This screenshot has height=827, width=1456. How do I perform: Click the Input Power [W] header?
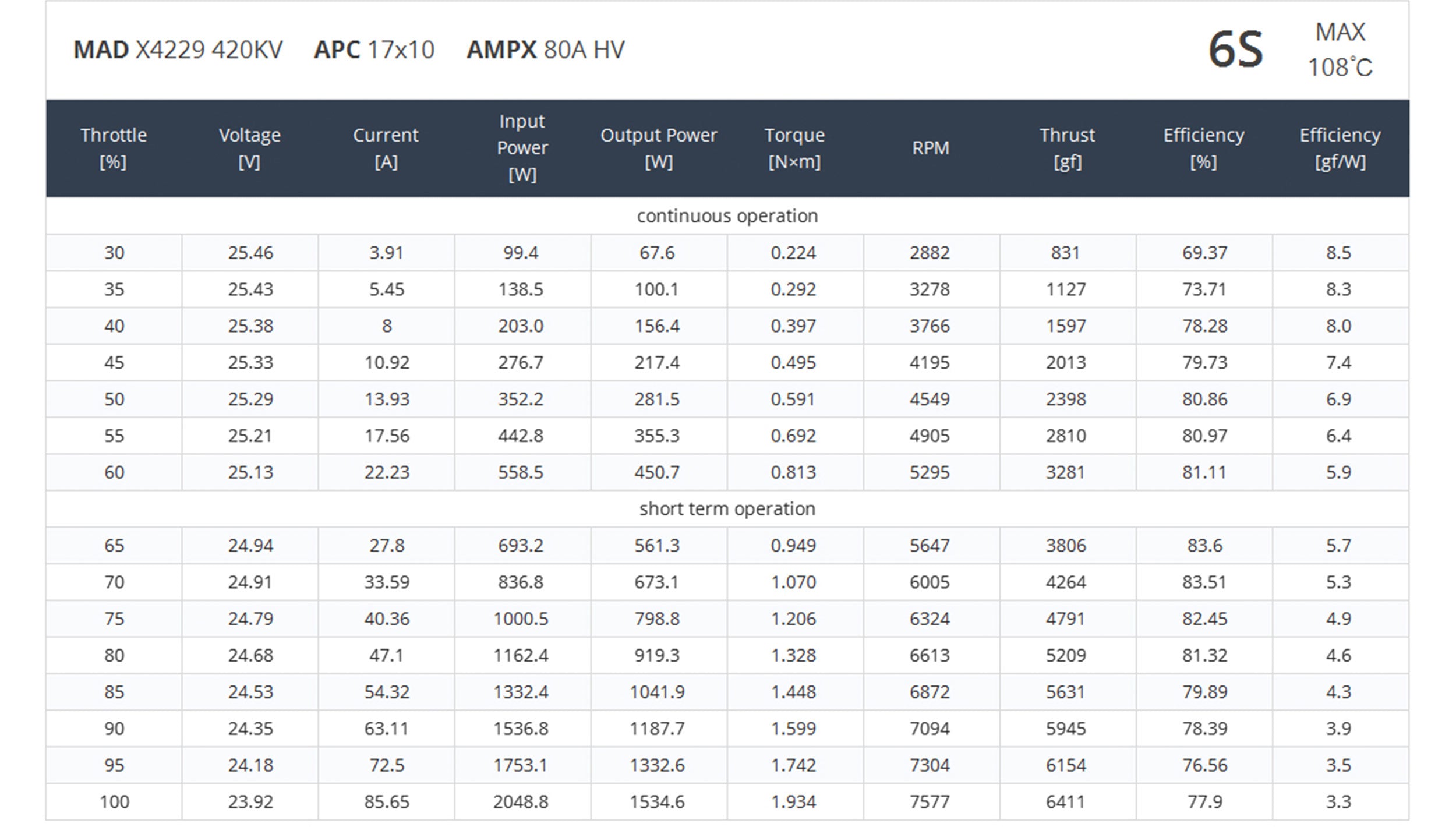point(522,148)
